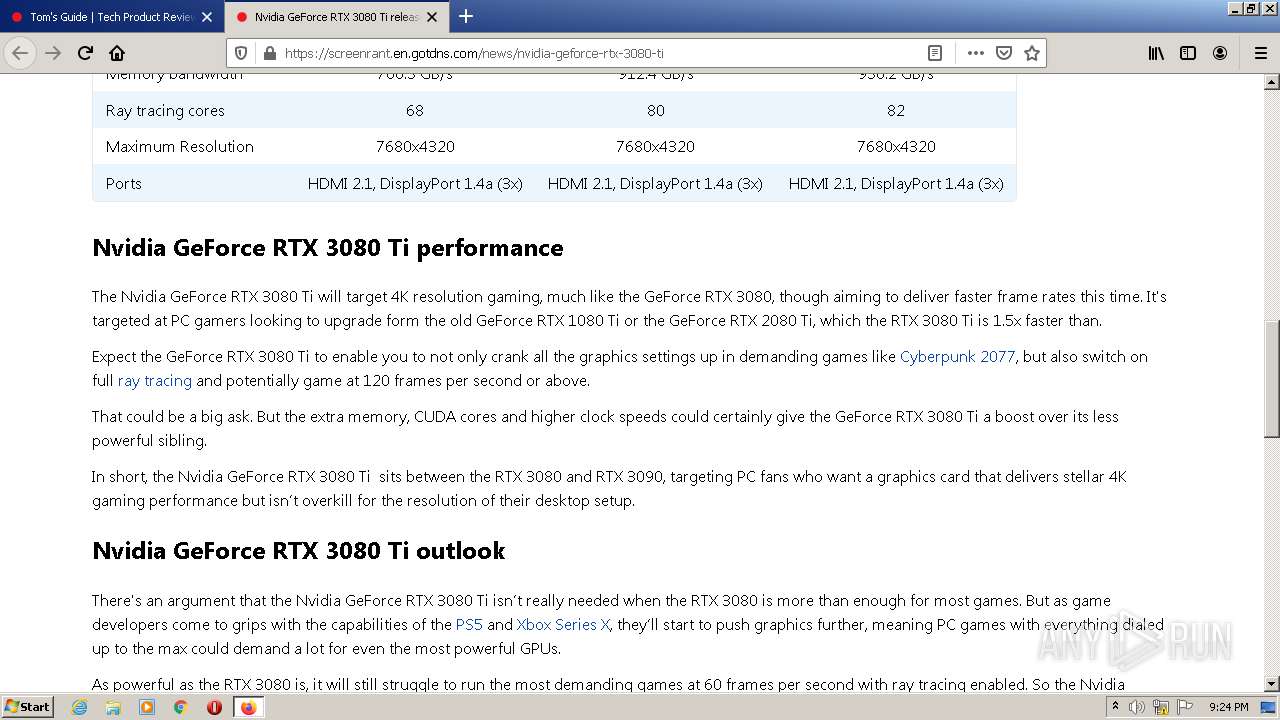Click the scrollbar down arrow
This screenshot has height=720, width=1280.
1271,684
